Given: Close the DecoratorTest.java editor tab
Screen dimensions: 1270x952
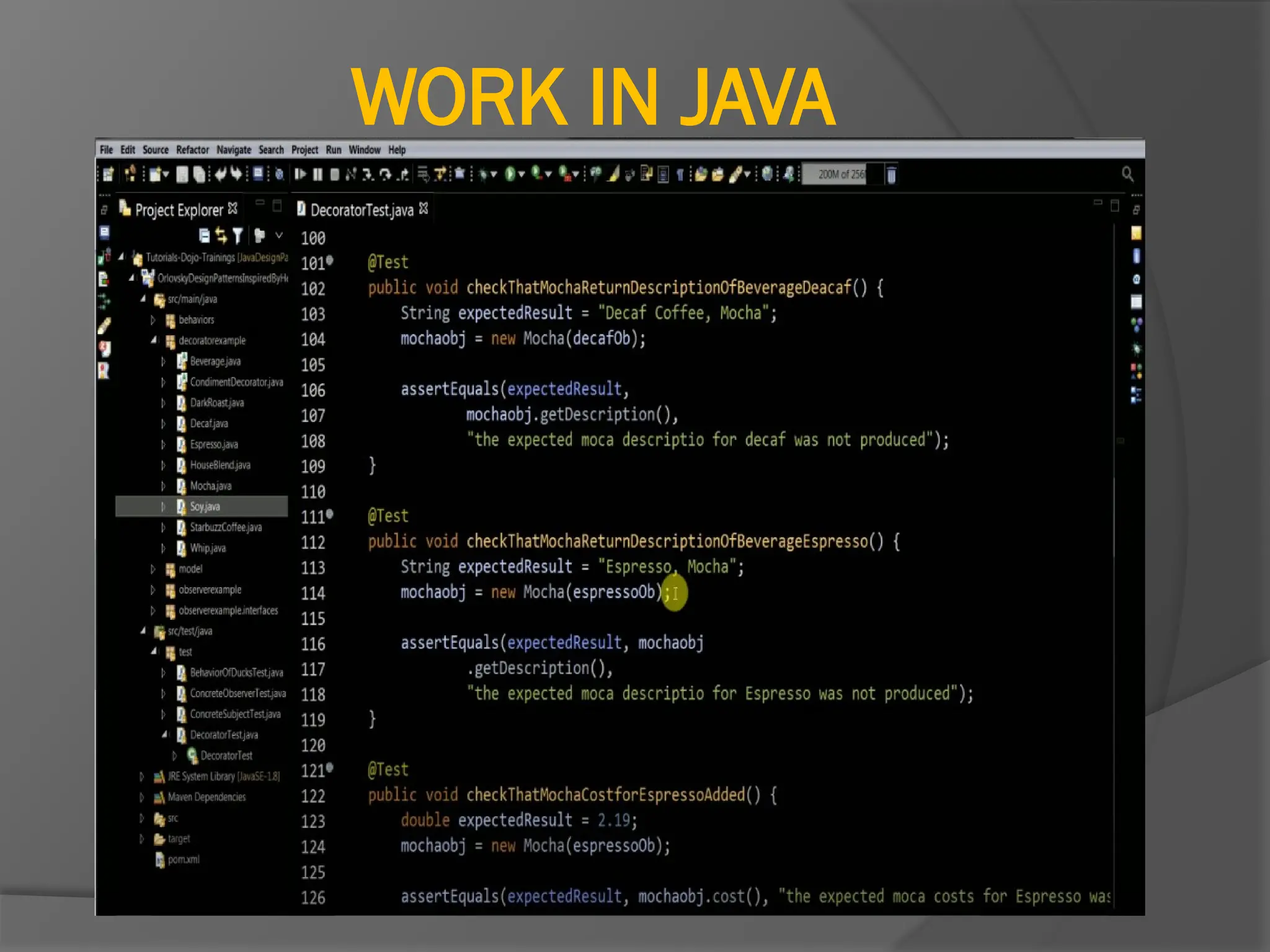Looking at the screenshot, I should point(424,208).
